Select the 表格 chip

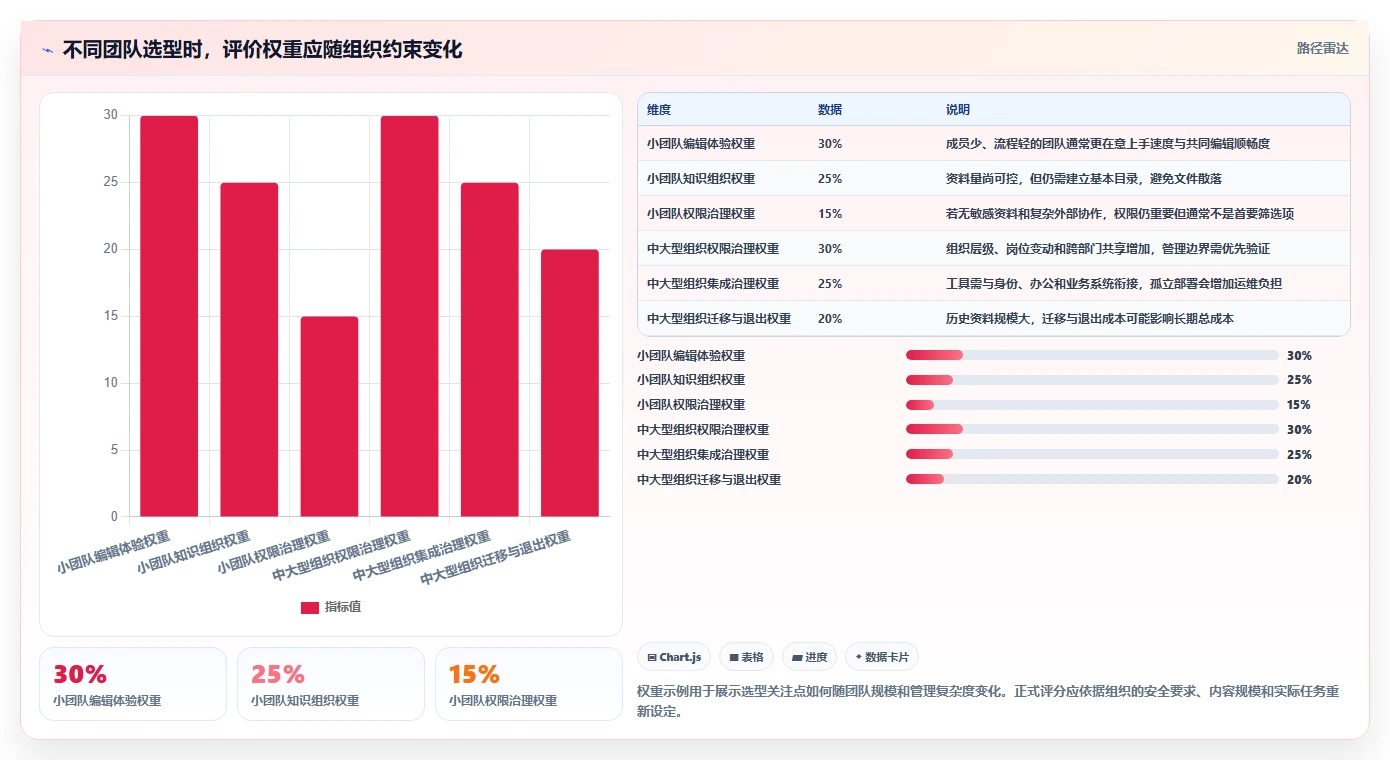pos(746,657)
